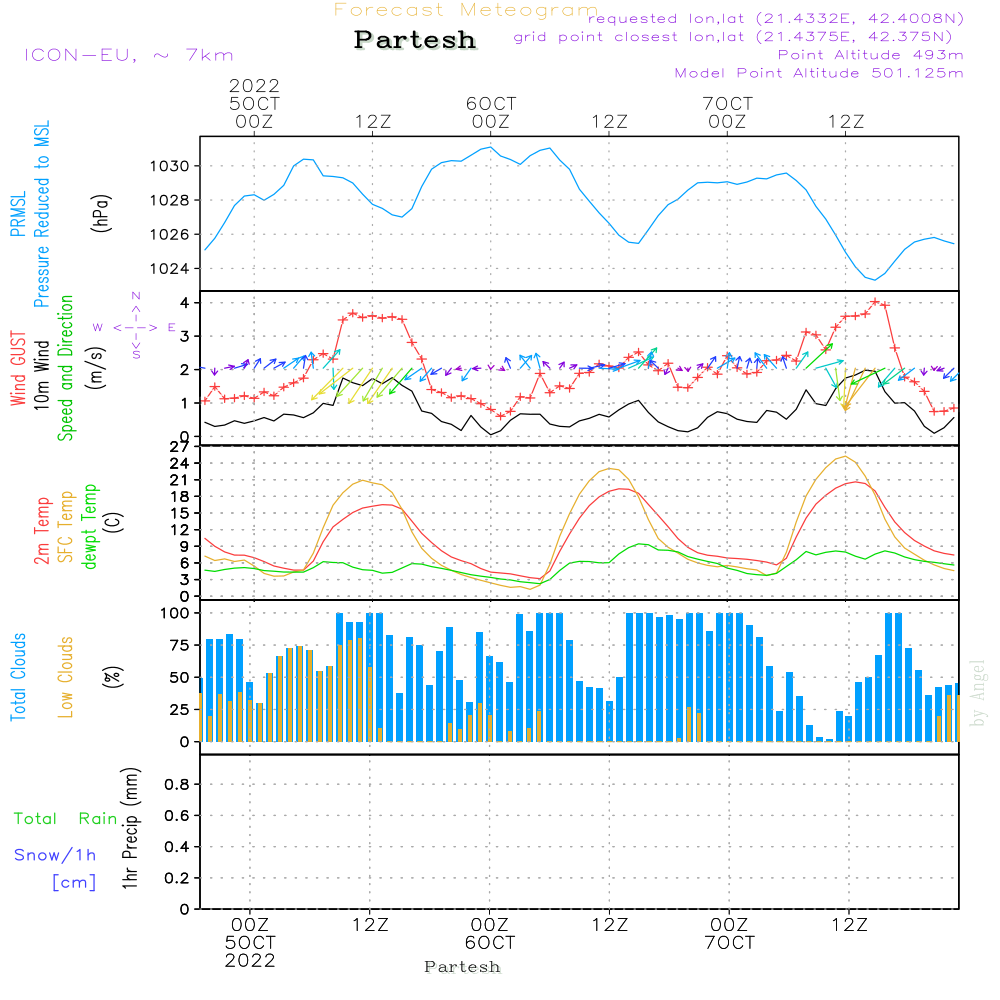Screen dimensions: 1000x1000
Task: Click the dewpt Temp legend label
Action: pyautogui.click(x=89, y=527)
